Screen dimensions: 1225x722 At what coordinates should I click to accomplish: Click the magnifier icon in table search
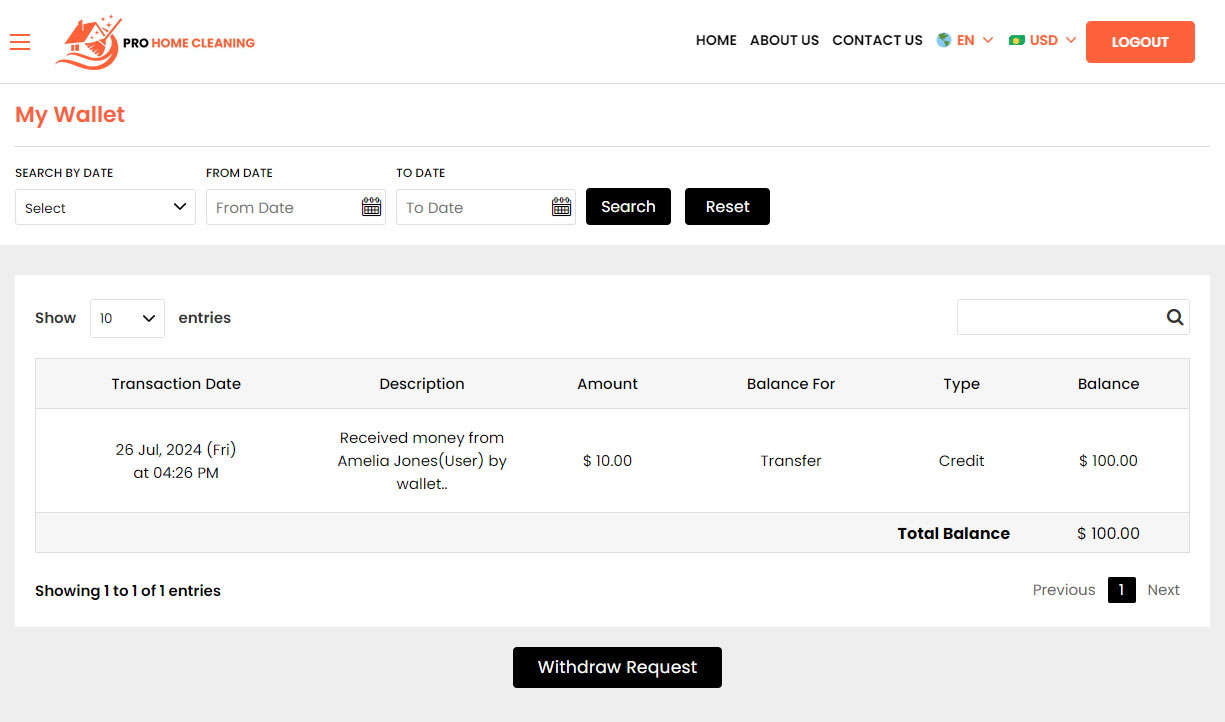[x=1174, y=317]
